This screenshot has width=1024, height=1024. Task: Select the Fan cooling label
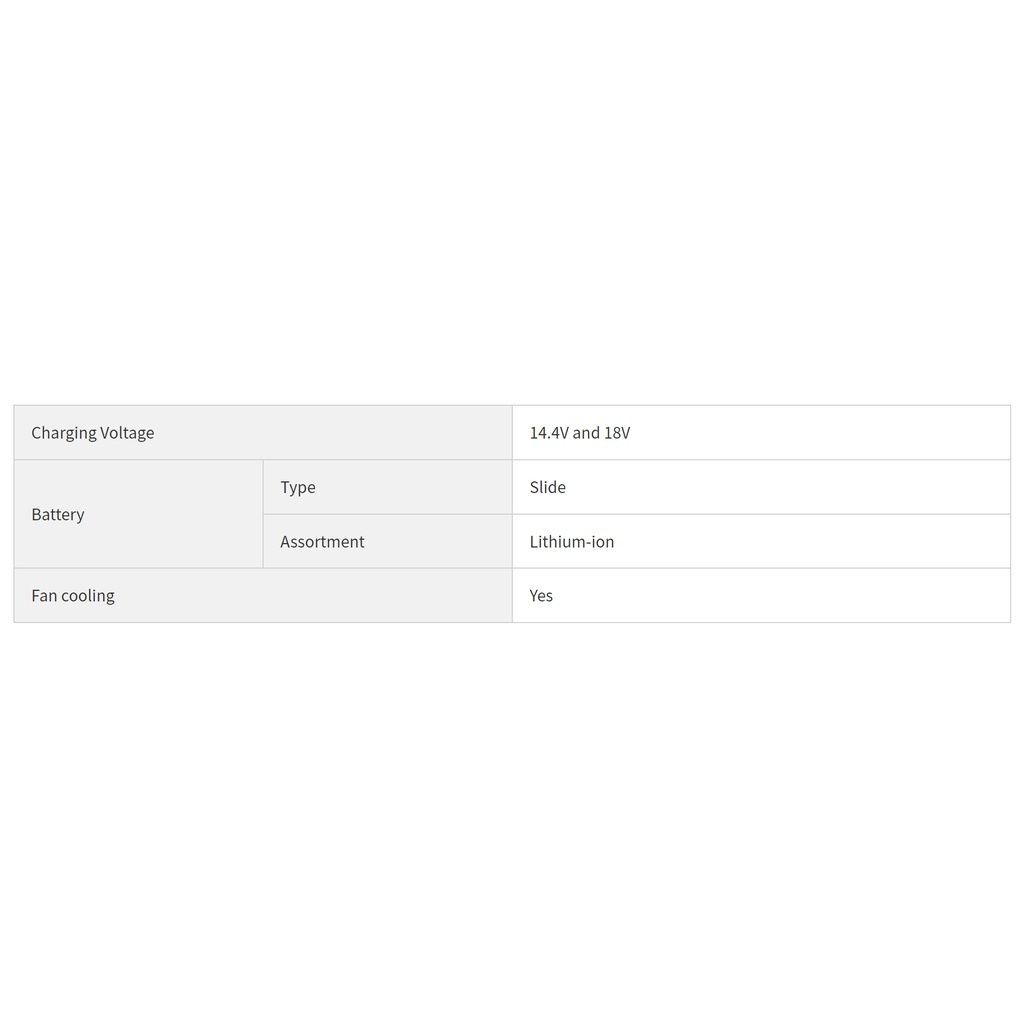point(72,596)
